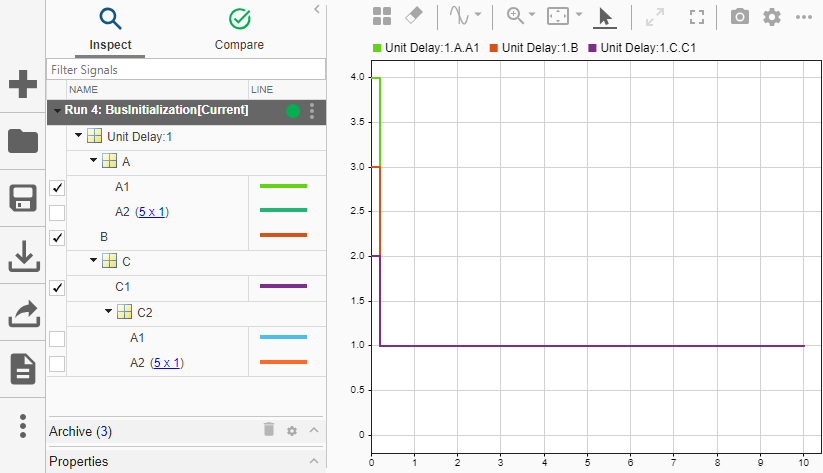This screenshot has width=823, height=473.
Task: Select the zoom in magnifier tool
Action: 515,16
